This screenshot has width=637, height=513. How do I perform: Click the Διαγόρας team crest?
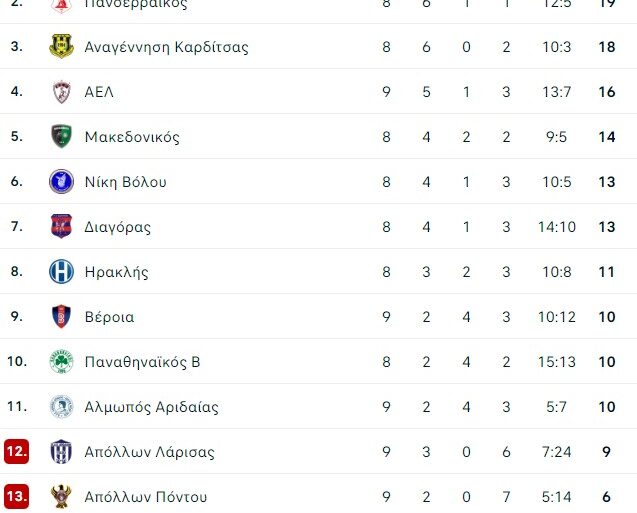point(61,227)
